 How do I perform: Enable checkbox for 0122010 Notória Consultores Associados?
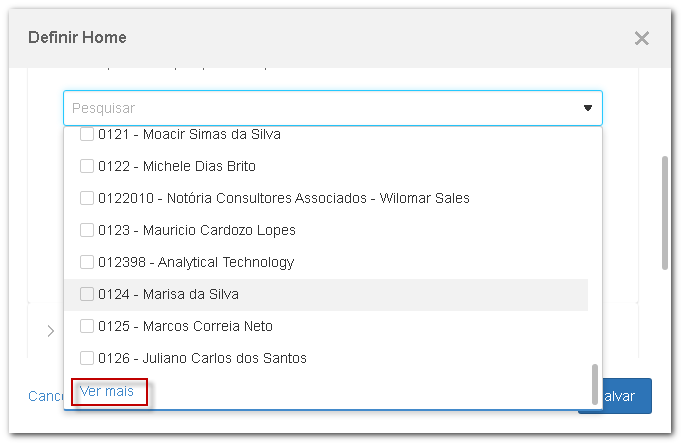pos(87,198)
